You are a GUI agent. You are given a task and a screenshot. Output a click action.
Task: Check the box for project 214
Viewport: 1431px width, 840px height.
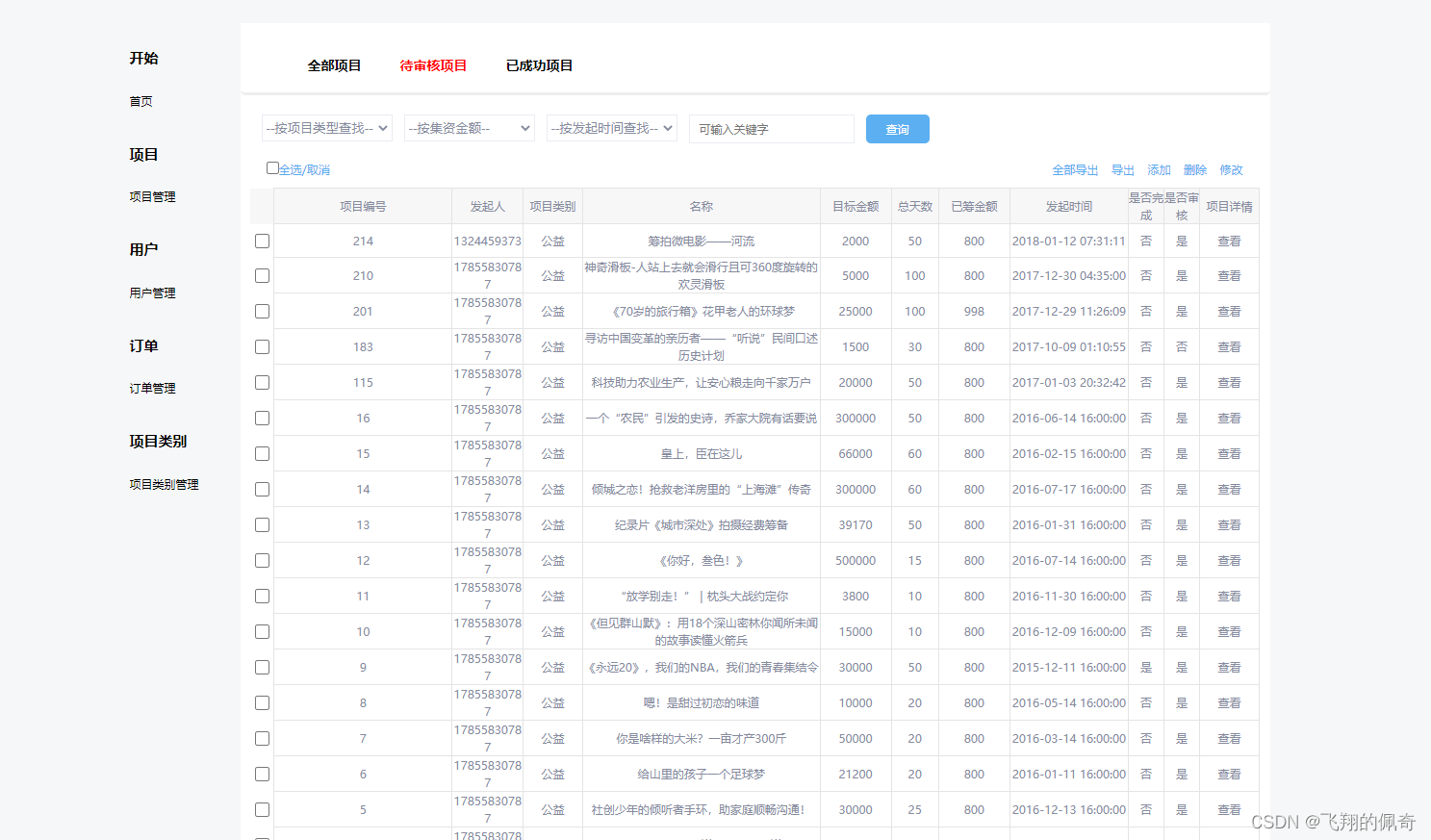[x=262, y=241]
